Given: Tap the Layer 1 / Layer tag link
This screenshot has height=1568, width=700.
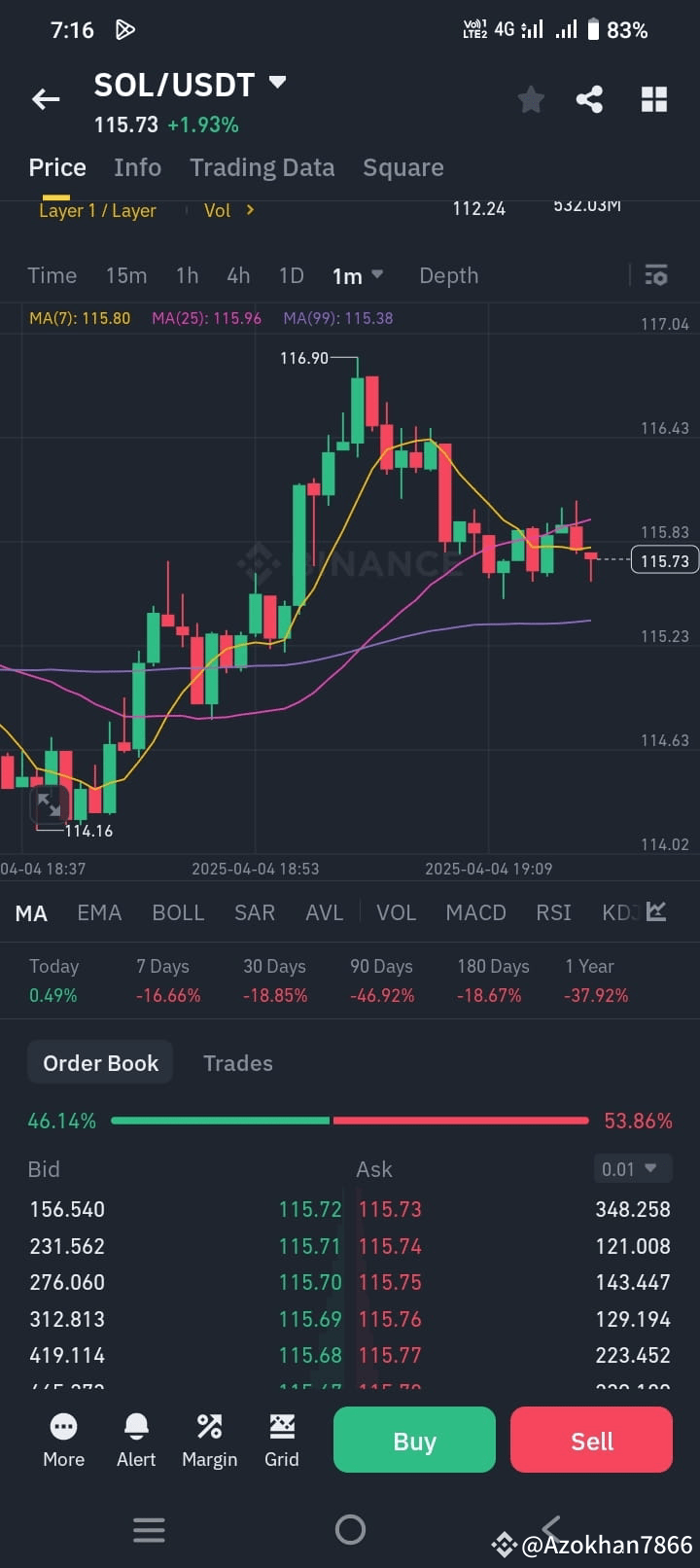Looking at the screenshot, I should coord(97,210).
